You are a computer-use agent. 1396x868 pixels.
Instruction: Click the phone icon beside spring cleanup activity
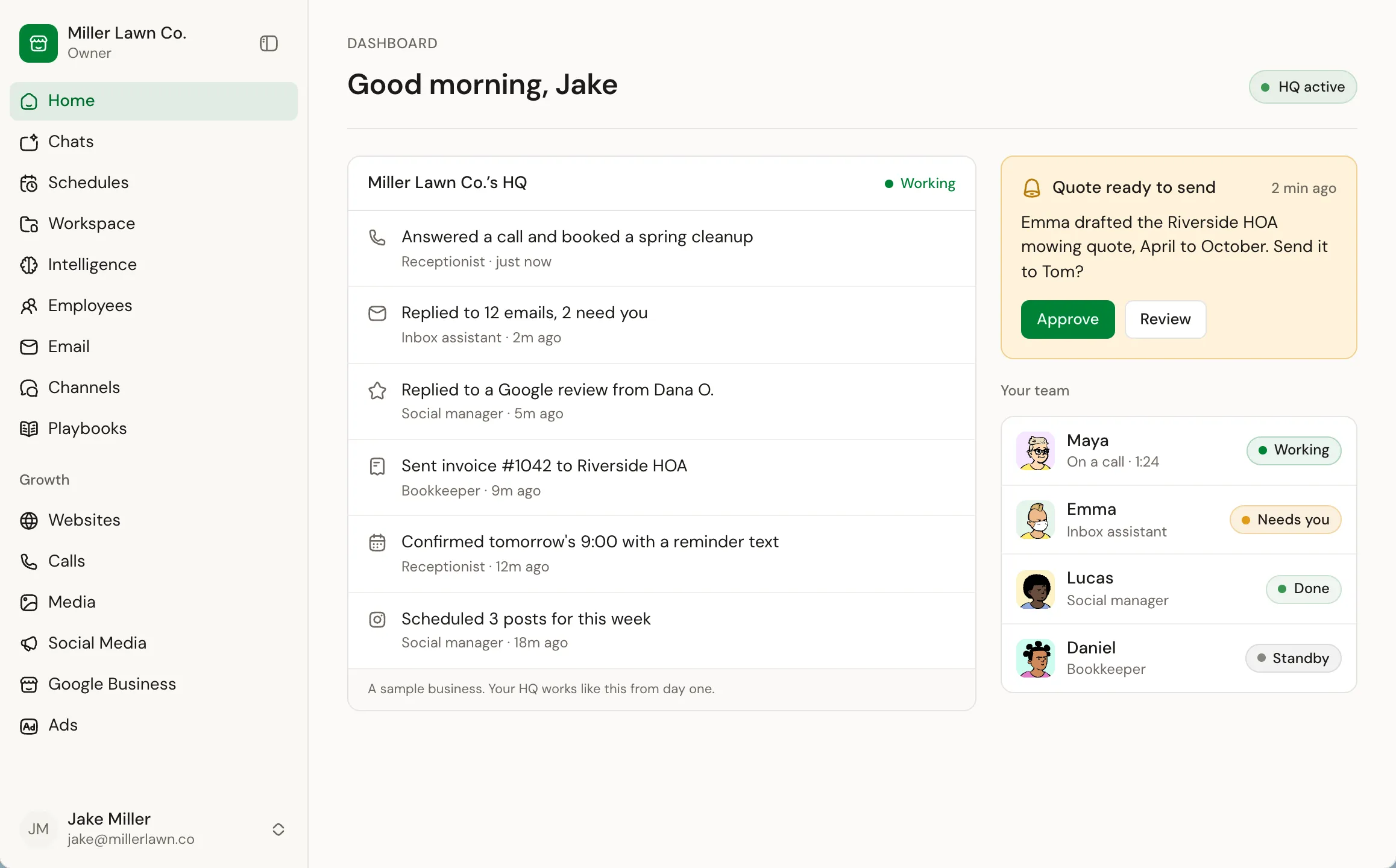point(377,237)
